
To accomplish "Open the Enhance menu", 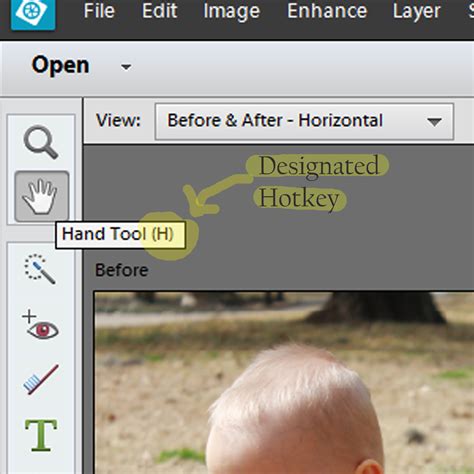I will [327, 11].
